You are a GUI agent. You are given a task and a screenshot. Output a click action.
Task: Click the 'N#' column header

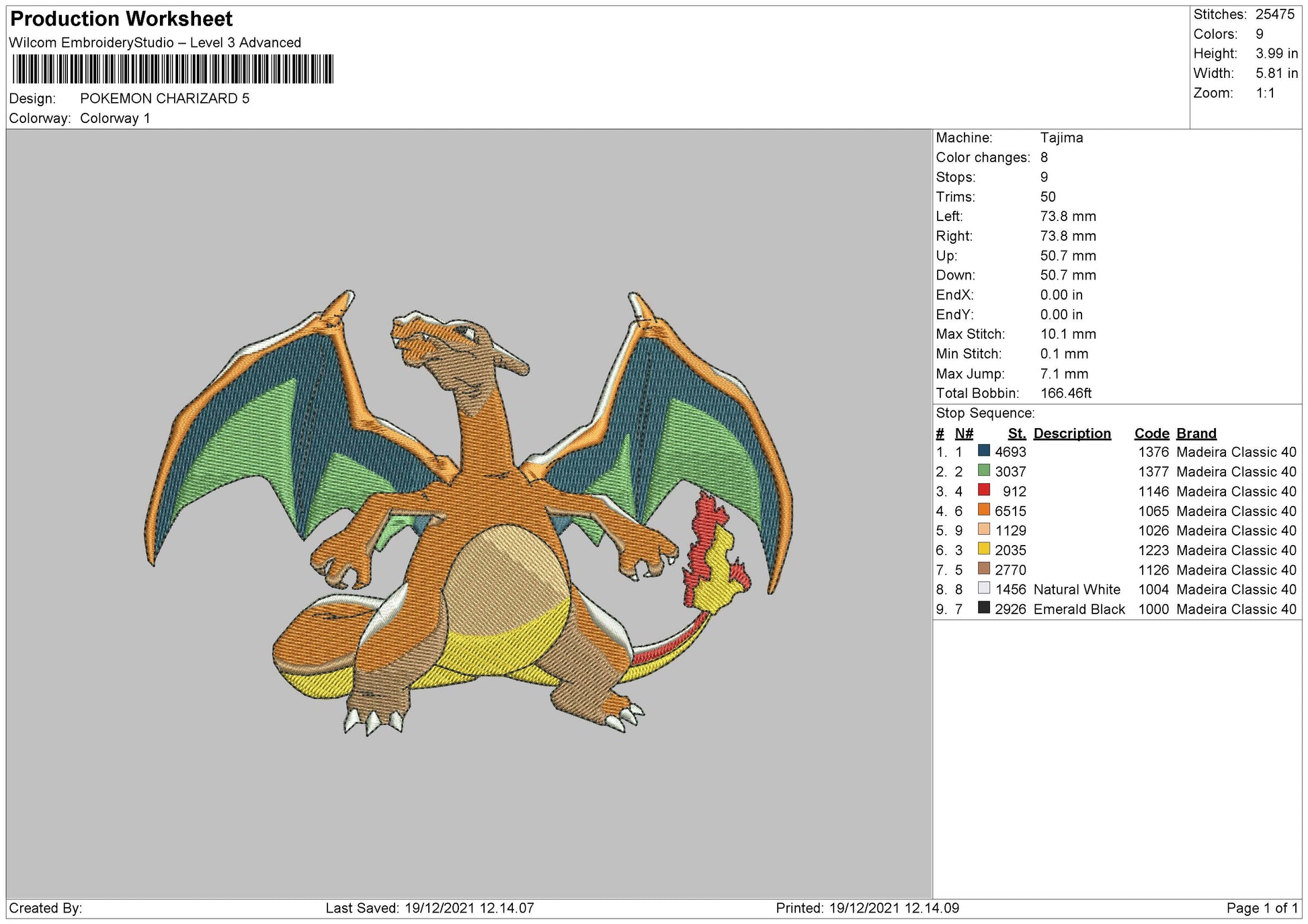click(x=964, y=433)
